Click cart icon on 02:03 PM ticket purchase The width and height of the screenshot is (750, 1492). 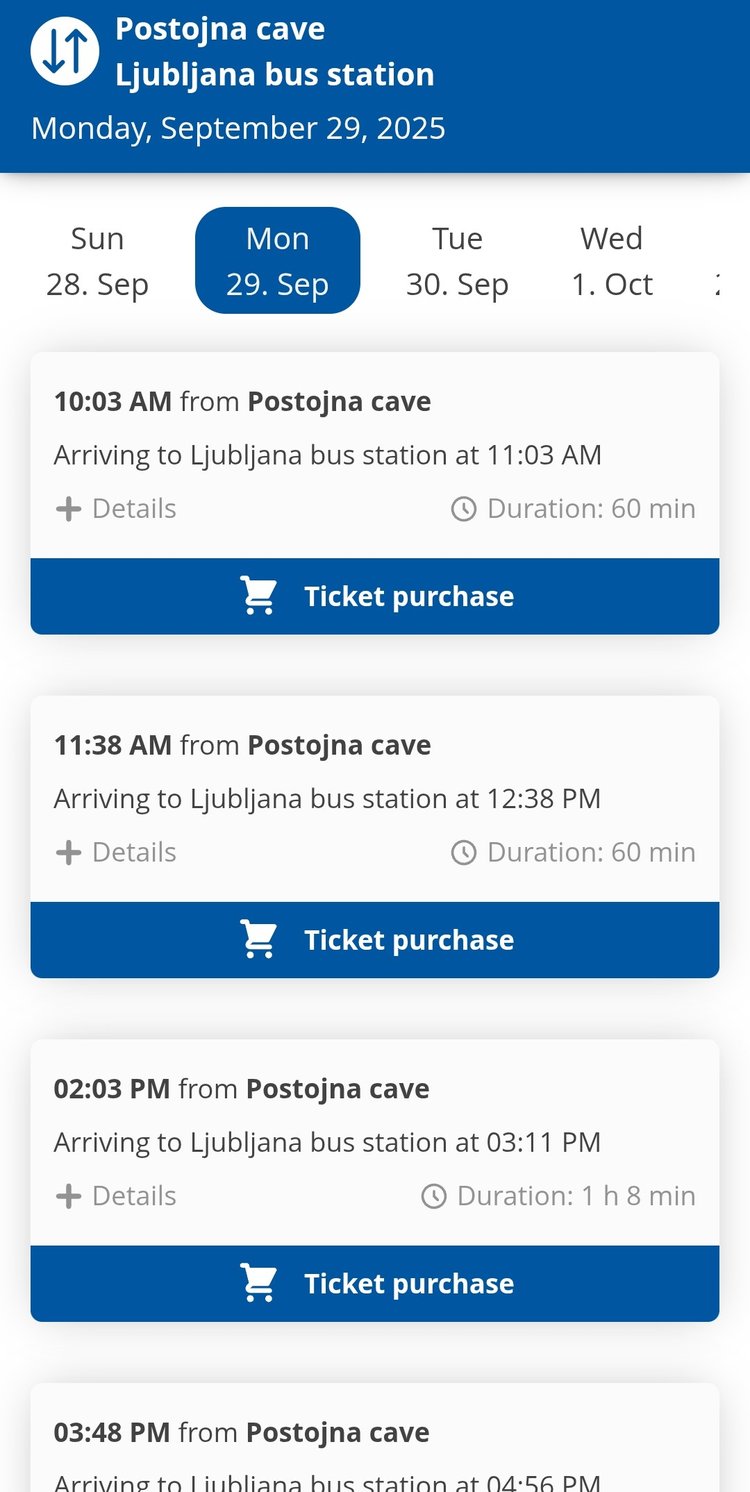point(259,1284)
